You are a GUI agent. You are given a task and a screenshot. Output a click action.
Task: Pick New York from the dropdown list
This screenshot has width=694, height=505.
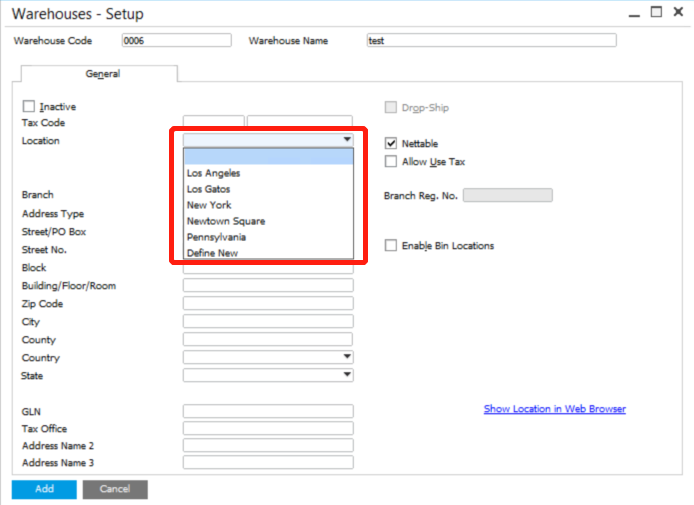pos(208,205)
